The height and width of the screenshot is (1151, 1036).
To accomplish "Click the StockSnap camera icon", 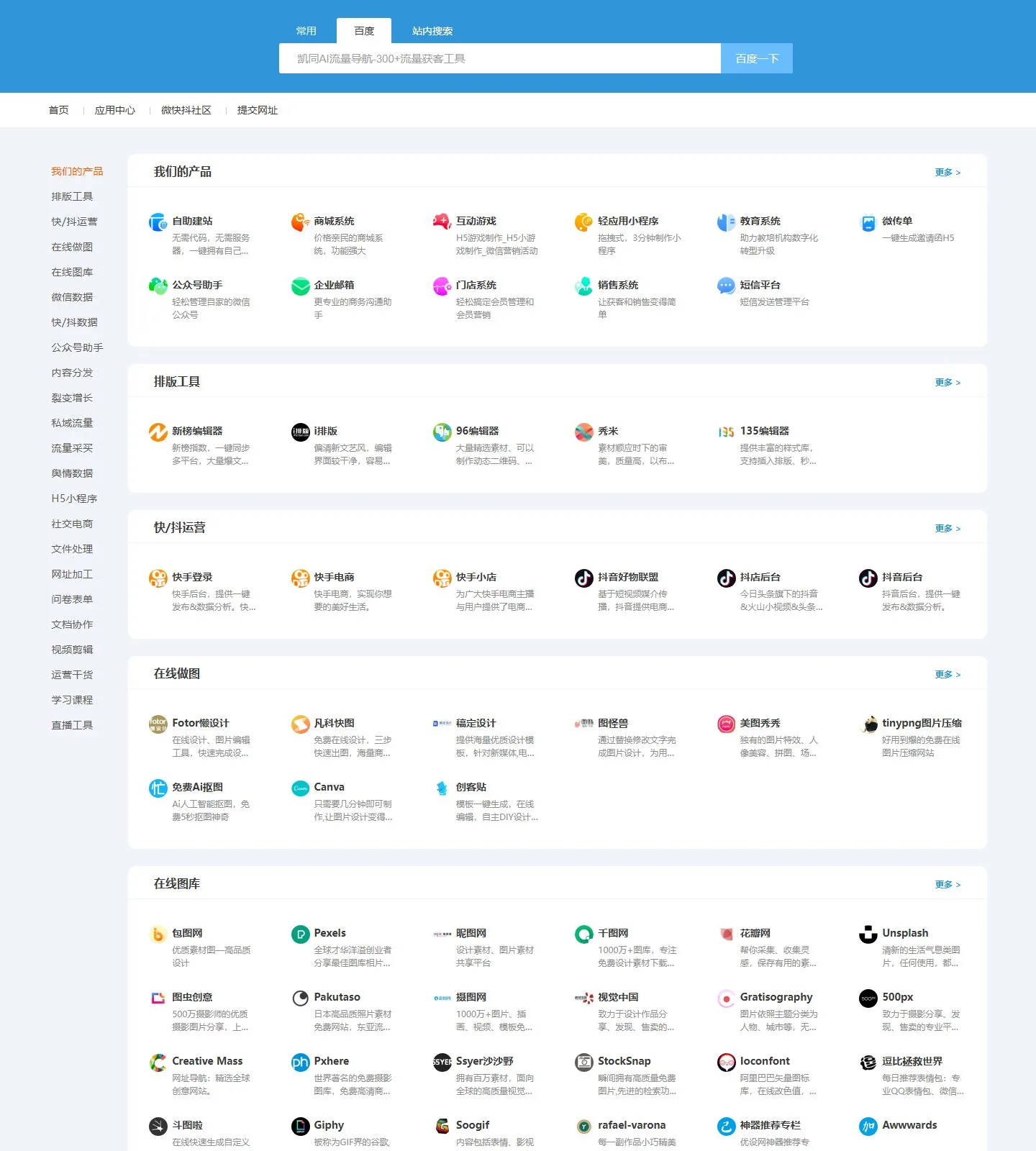I will 583,1063.
